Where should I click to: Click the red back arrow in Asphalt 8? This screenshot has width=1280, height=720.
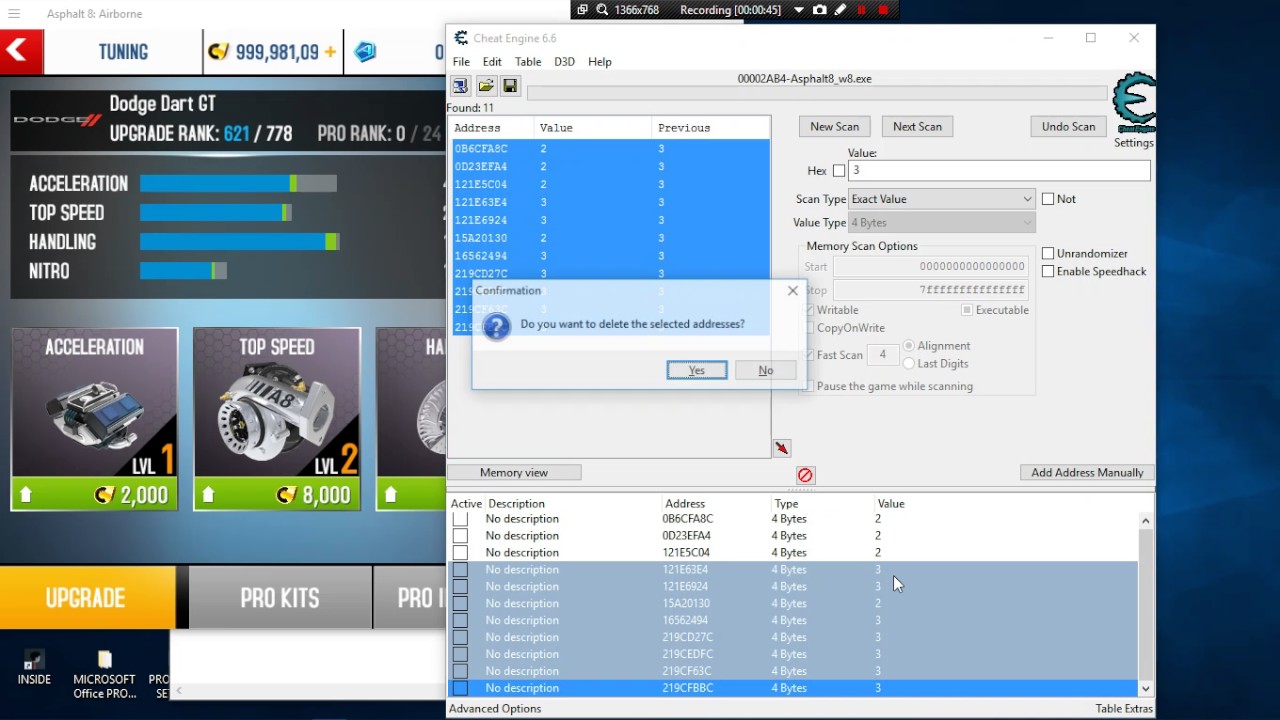coord(21,52)
